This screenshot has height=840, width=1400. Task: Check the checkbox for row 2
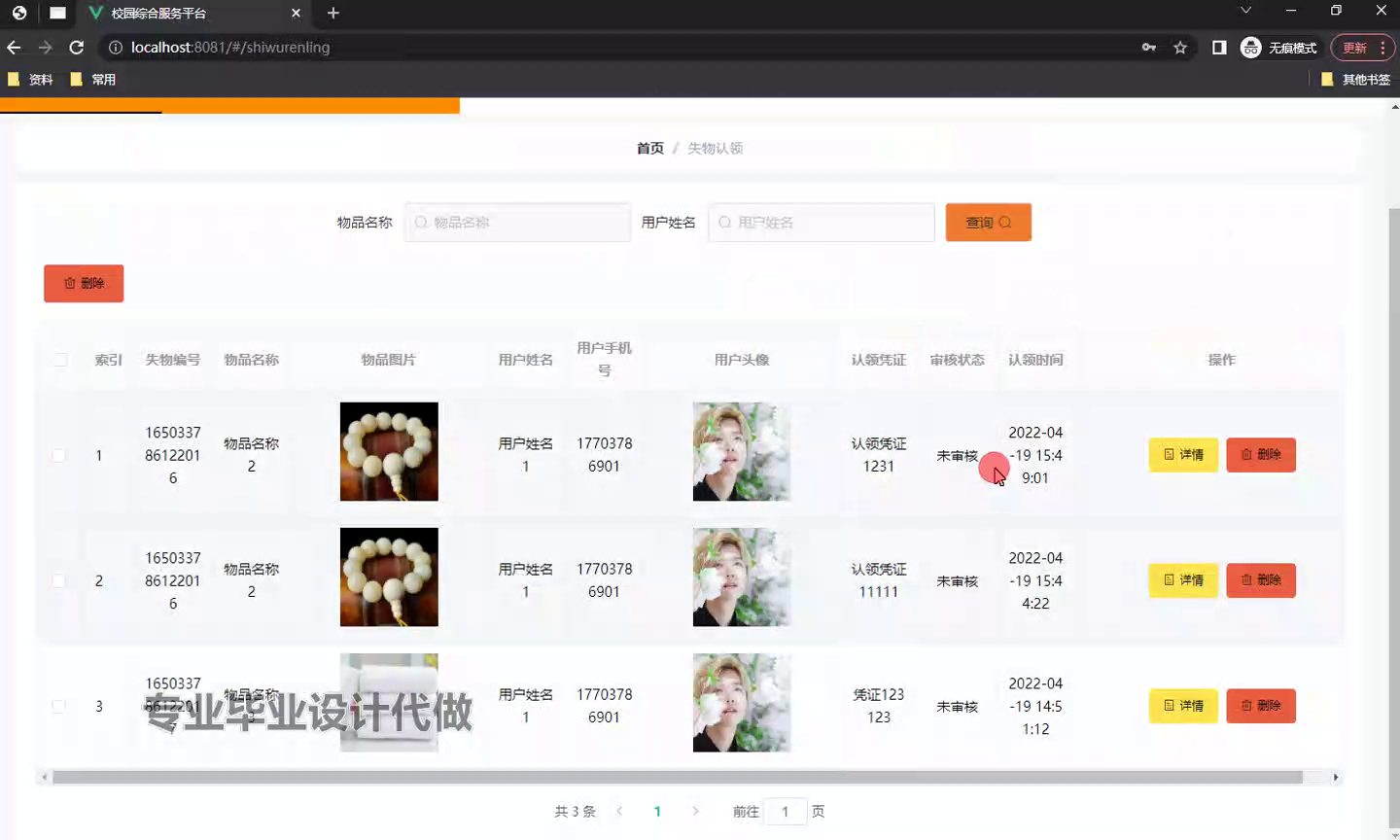coord(58,580)
